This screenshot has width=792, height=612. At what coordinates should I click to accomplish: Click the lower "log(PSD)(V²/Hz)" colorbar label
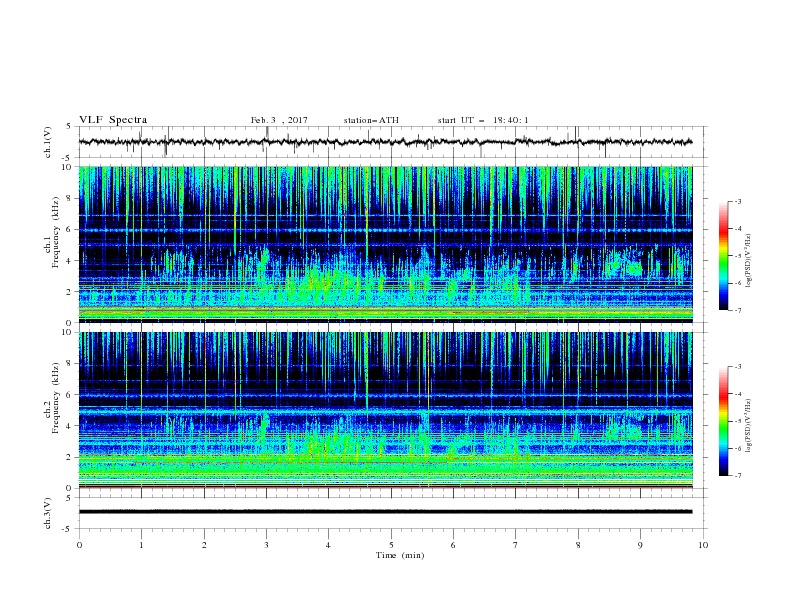749,426
